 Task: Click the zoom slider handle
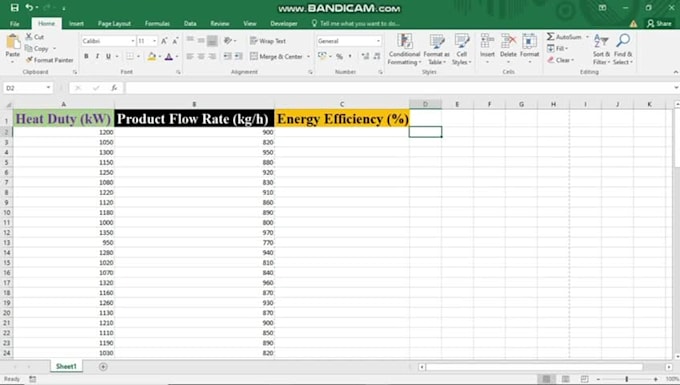(x=626, y=379)
